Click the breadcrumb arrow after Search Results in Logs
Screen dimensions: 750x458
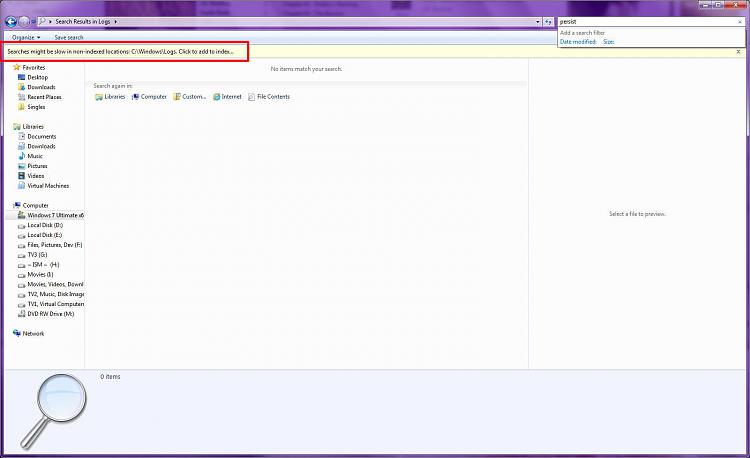[x=115, y=22]
